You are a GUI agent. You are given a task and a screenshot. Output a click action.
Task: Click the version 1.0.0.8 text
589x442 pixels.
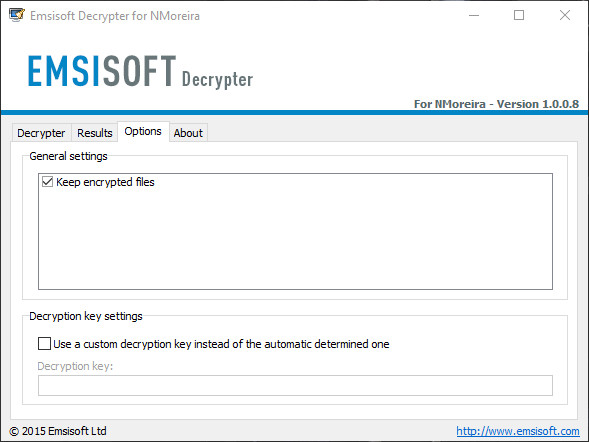pos(496,104)
